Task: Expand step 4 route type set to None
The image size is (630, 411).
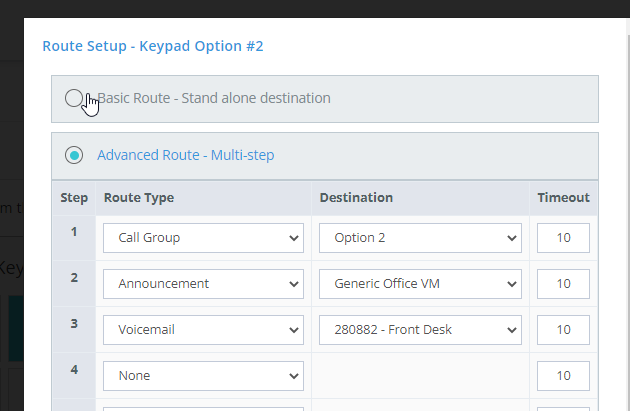Action: point(203,376)
